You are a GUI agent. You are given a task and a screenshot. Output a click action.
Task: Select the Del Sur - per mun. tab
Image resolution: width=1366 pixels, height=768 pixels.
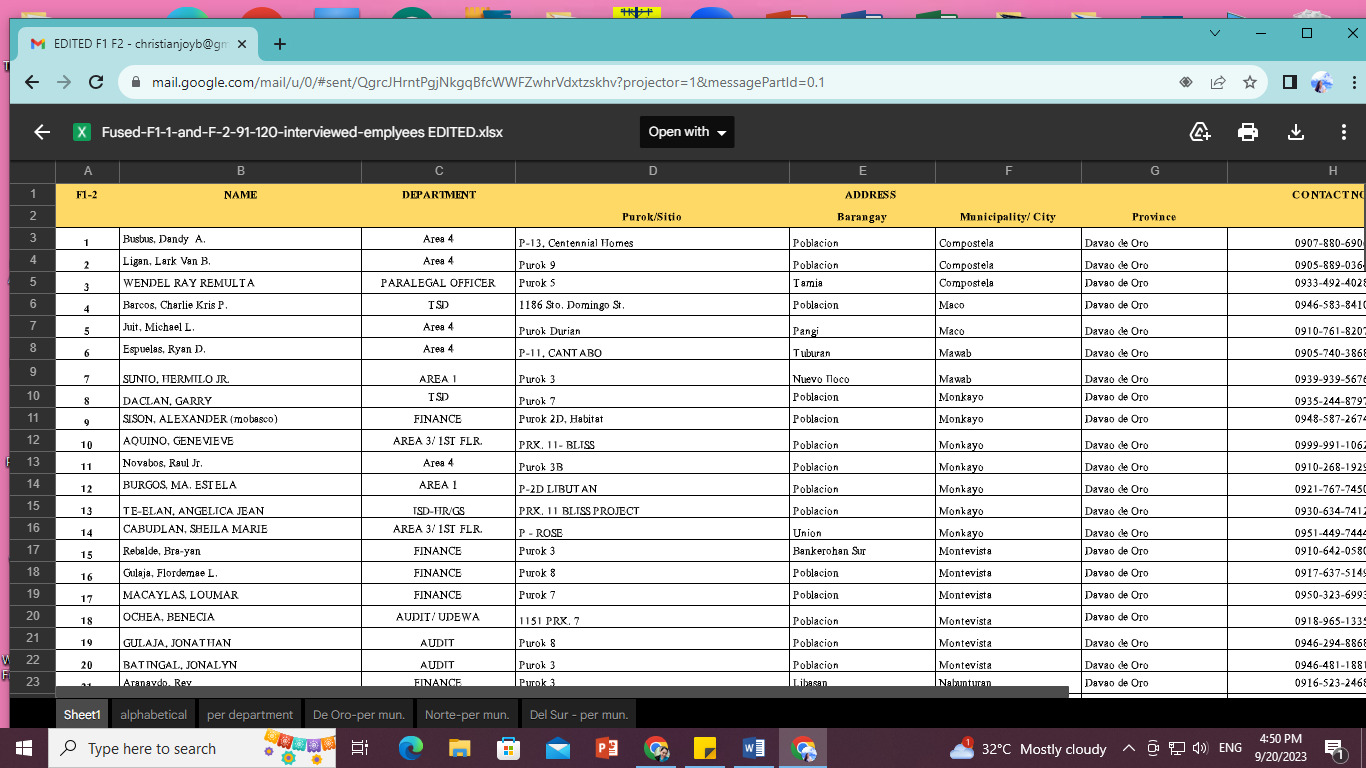579,714
